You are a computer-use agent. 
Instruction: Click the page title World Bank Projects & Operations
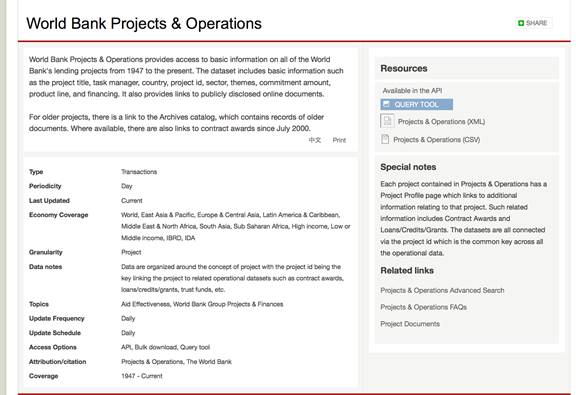click(x=144, y=24)
